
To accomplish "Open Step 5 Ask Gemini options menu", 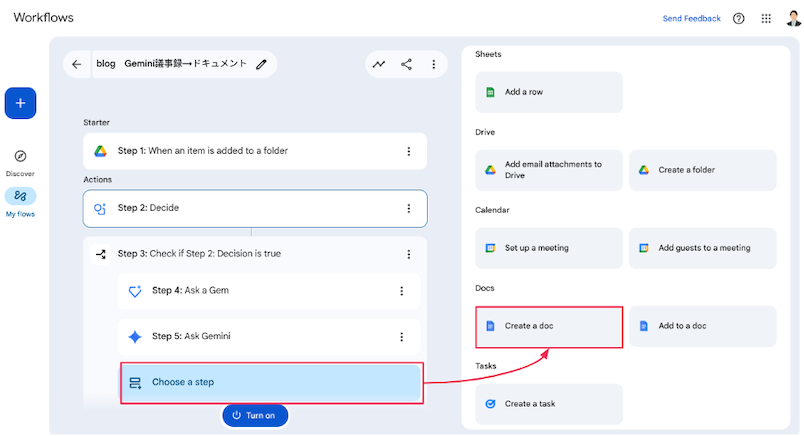I will (x=401, y=336).
